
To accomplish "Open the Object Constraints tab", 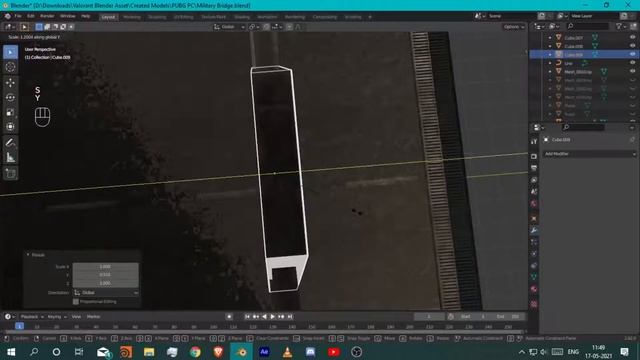I will (x=534, y=266).
